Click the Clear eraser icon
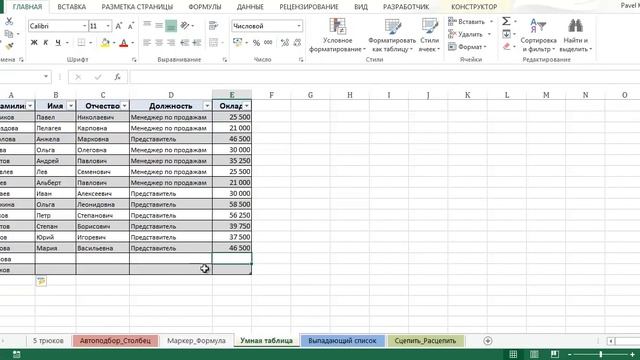Viewport: 640px width, 360px height. 507,47
